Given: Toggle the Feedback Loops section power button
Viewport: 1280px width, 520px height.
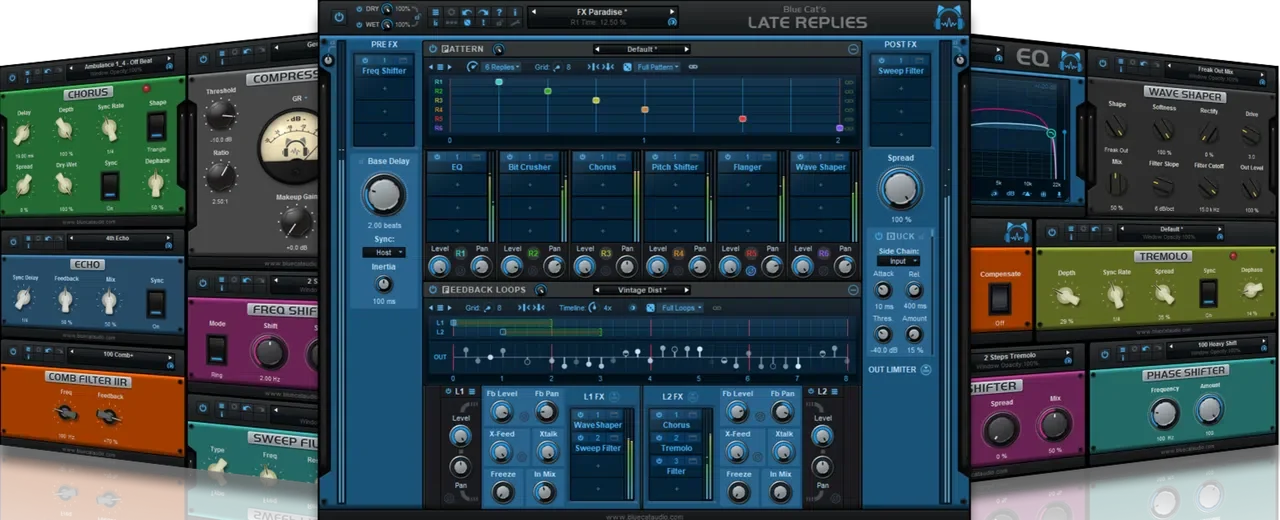Looking at the screenshot, I should [432, 290].
